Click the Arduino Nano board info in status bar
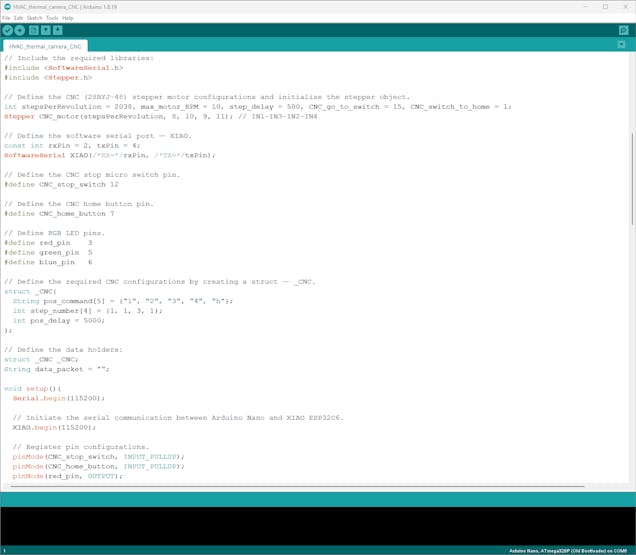 pyautogui.click(x=568, y=551)
